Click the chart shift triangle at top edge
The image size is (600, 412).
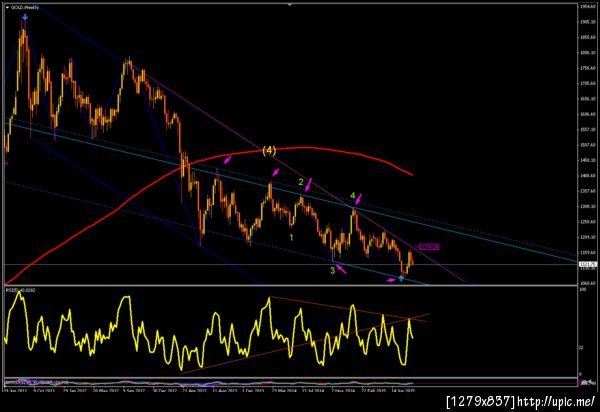290,5
